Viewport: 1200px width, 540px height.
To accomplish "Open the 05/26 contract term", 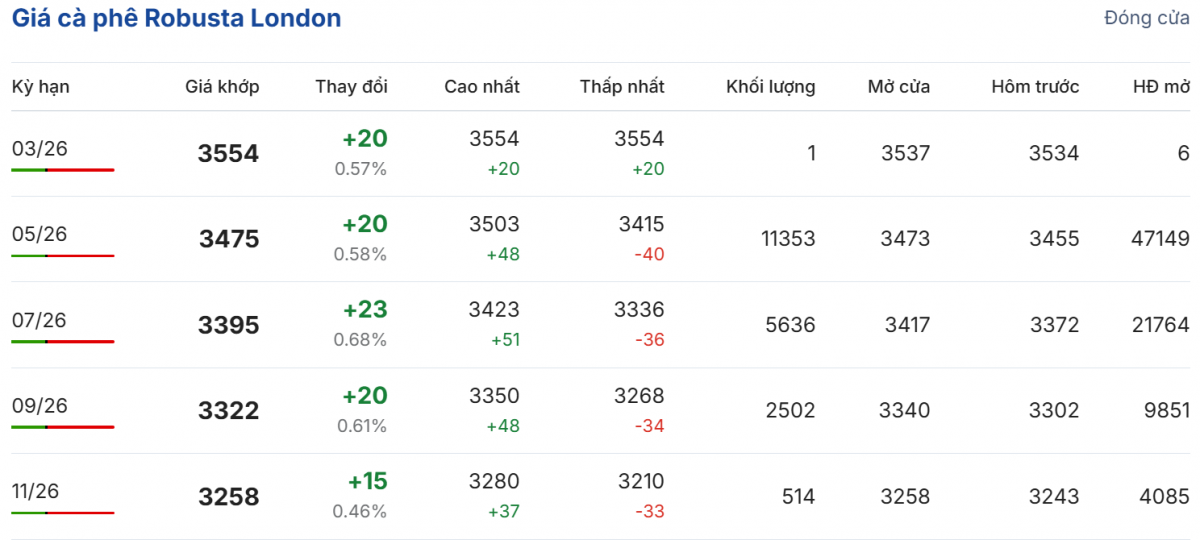I will click(x=39, y=235).
